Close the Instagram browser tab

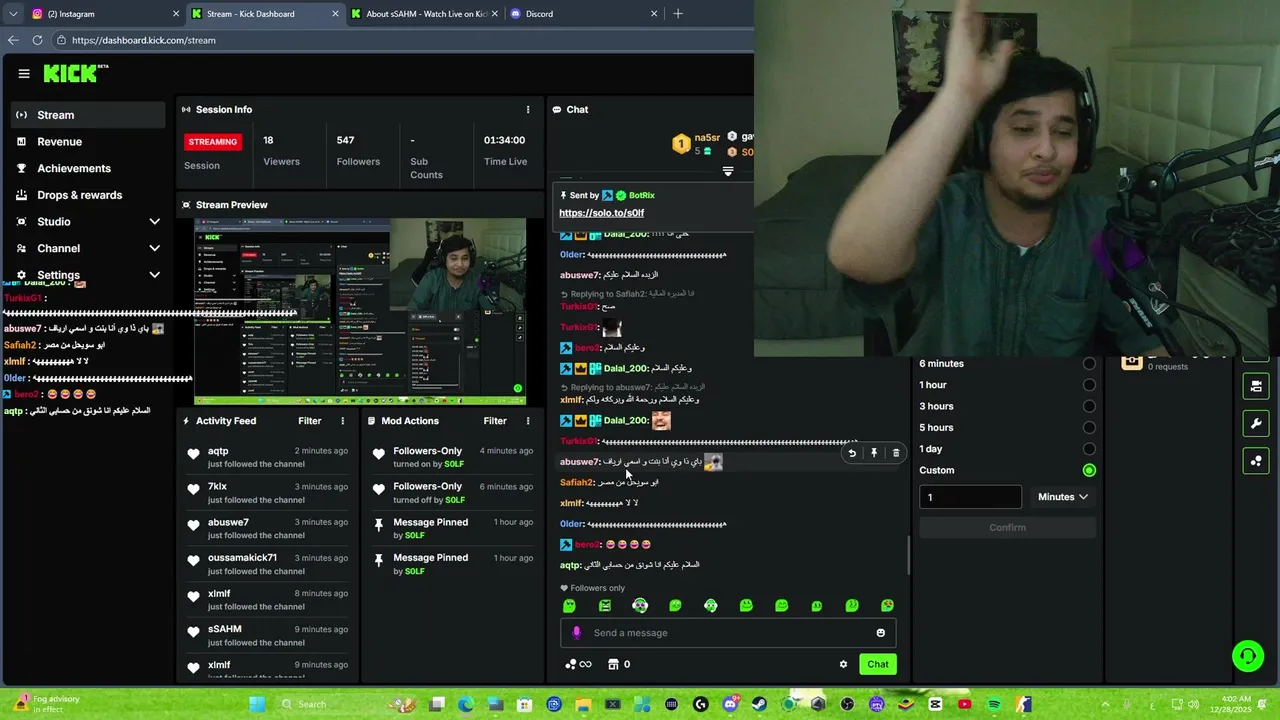(176, 14)
